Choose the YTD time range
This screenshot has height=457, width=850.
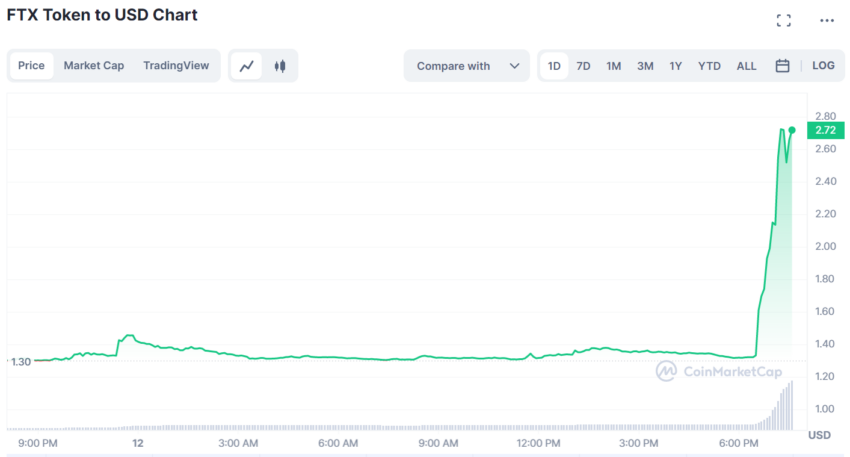coord(709,66)
